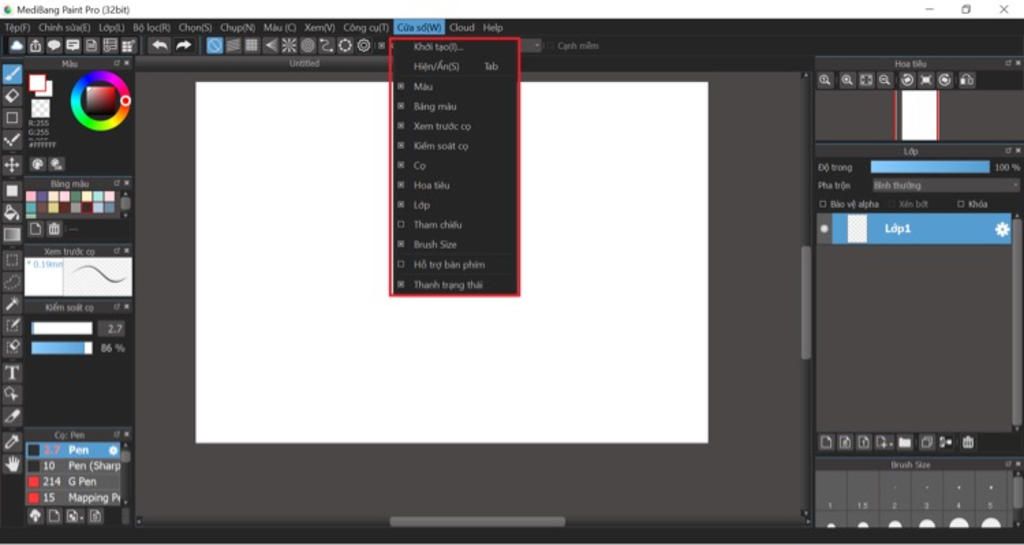Activate the rectangular Select tool
1024x545 pixels.
[12, 260]
